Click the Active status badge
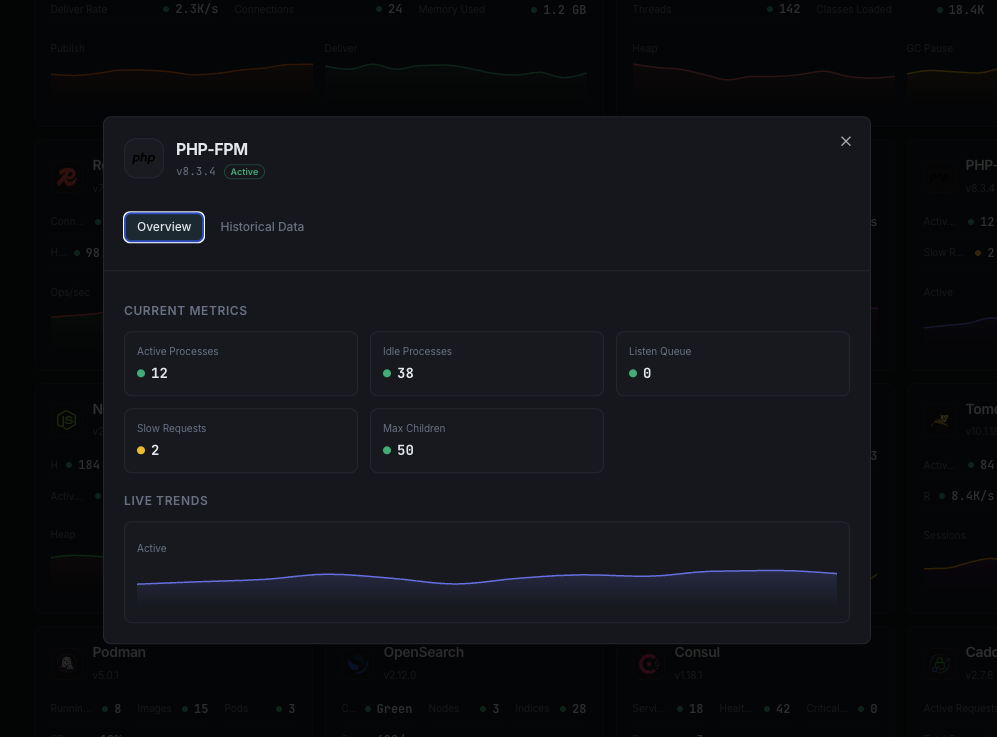The width and height of the screenshot is (997, 737). click(x=244, y=171)
